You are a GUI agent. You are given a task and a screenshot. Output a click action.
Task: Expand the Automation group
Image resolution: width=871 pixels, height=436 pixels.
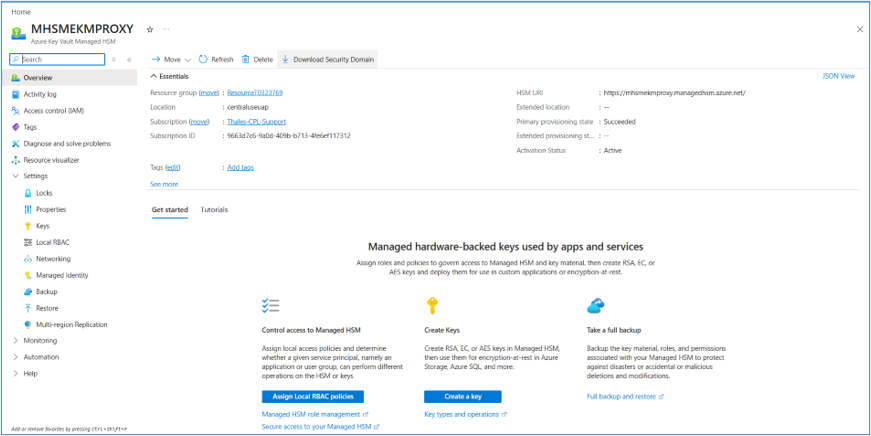[16, 357]
